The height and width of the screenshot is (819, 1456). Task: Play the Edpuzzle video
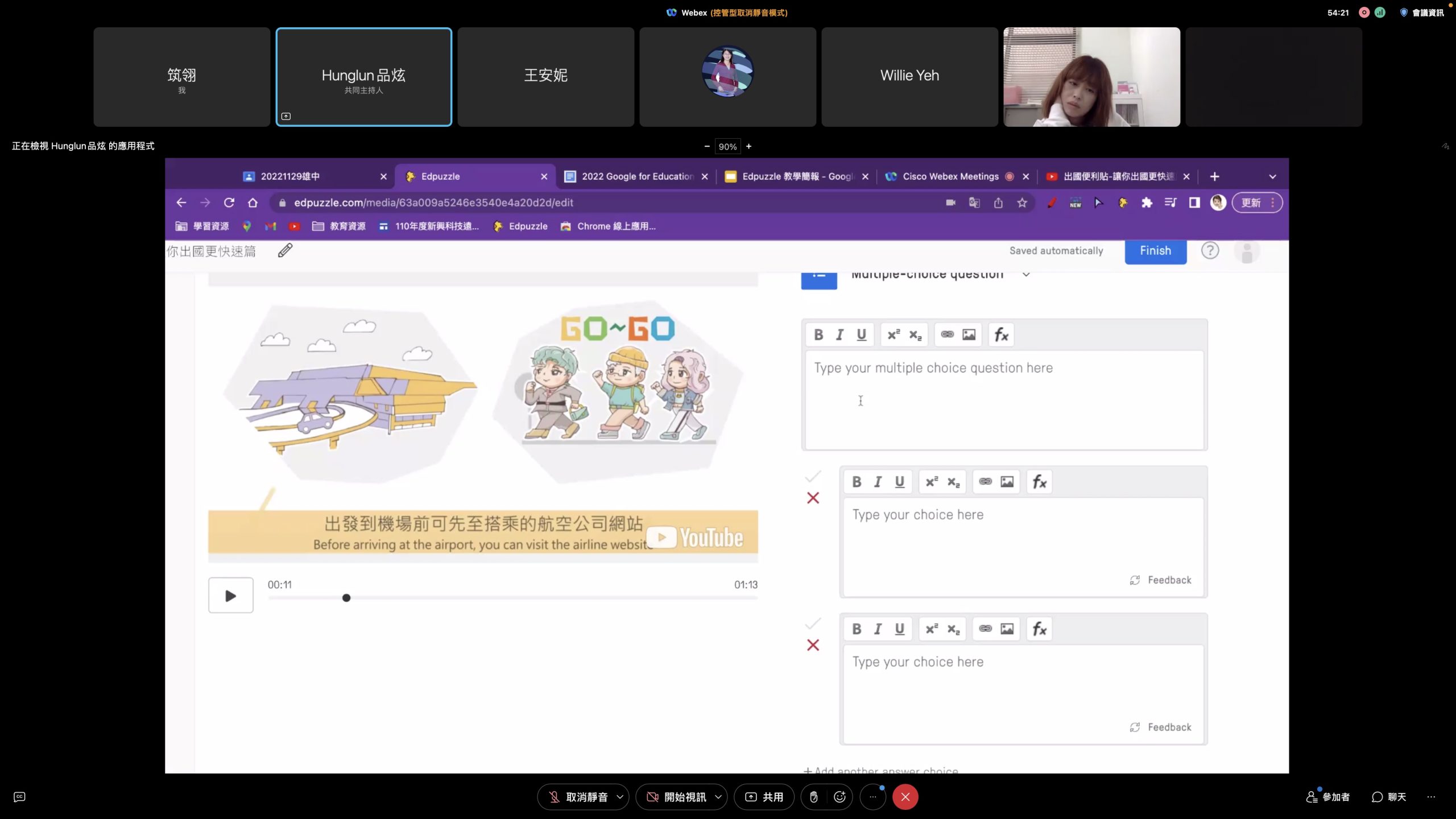coord(230,595)
